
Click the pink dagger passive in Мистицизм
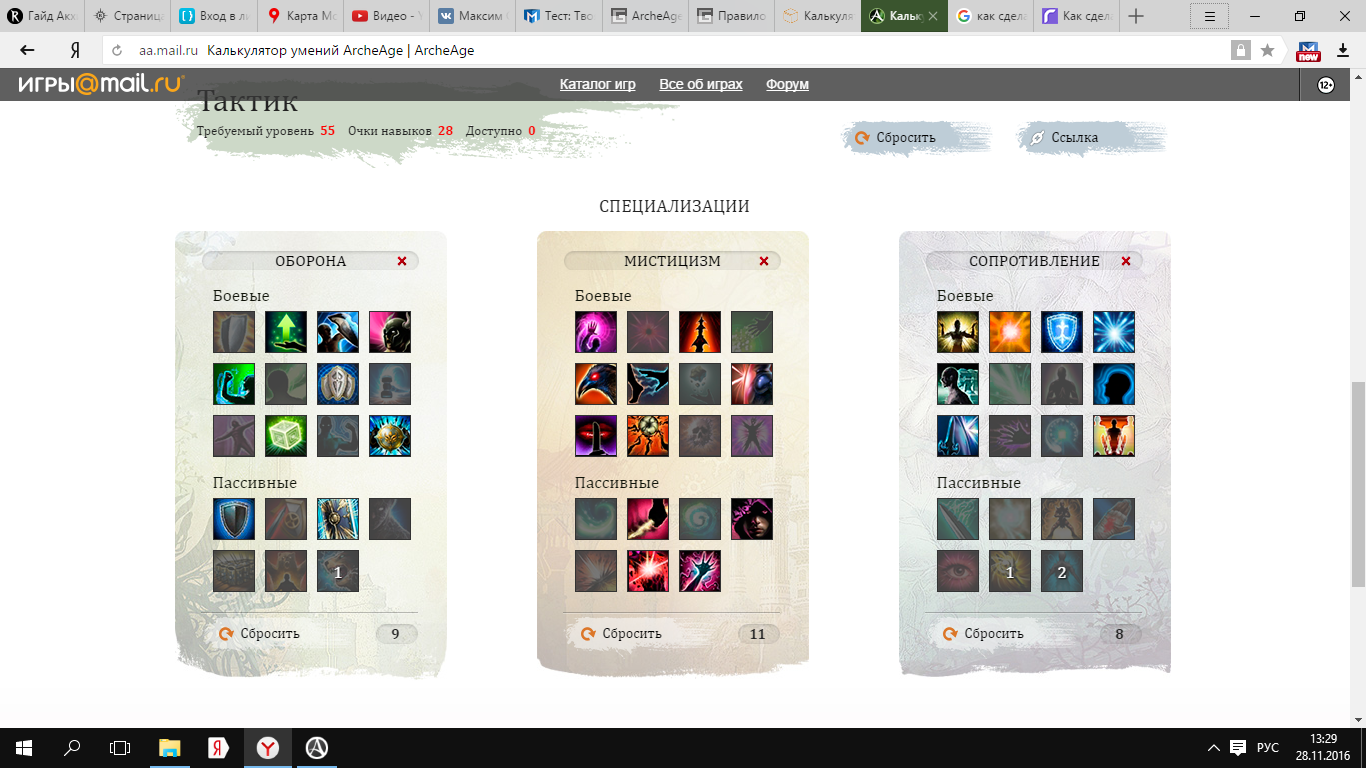tap(648, 519)
